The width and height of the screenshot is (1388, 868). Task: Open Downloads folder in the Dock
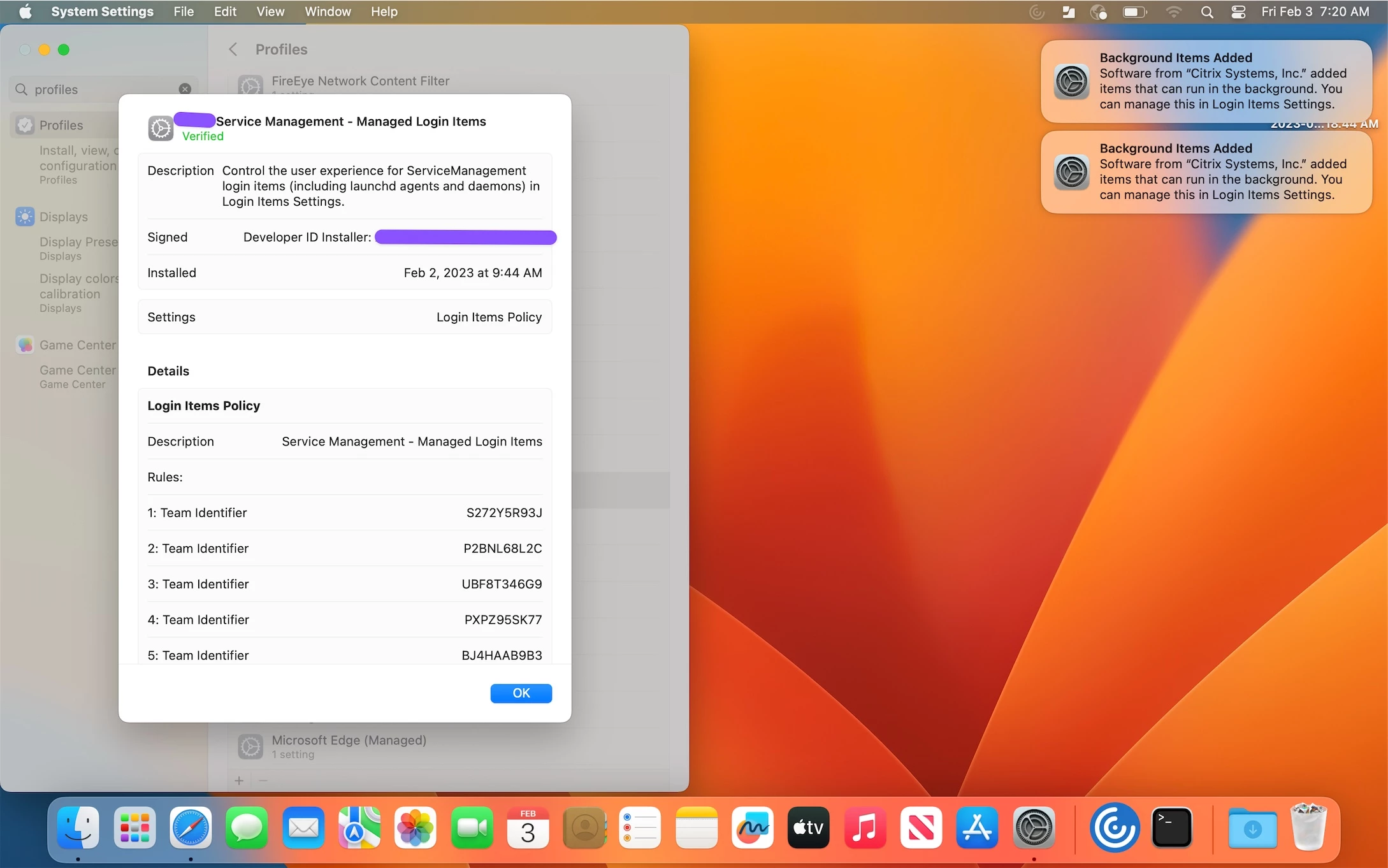(1252, 828)
